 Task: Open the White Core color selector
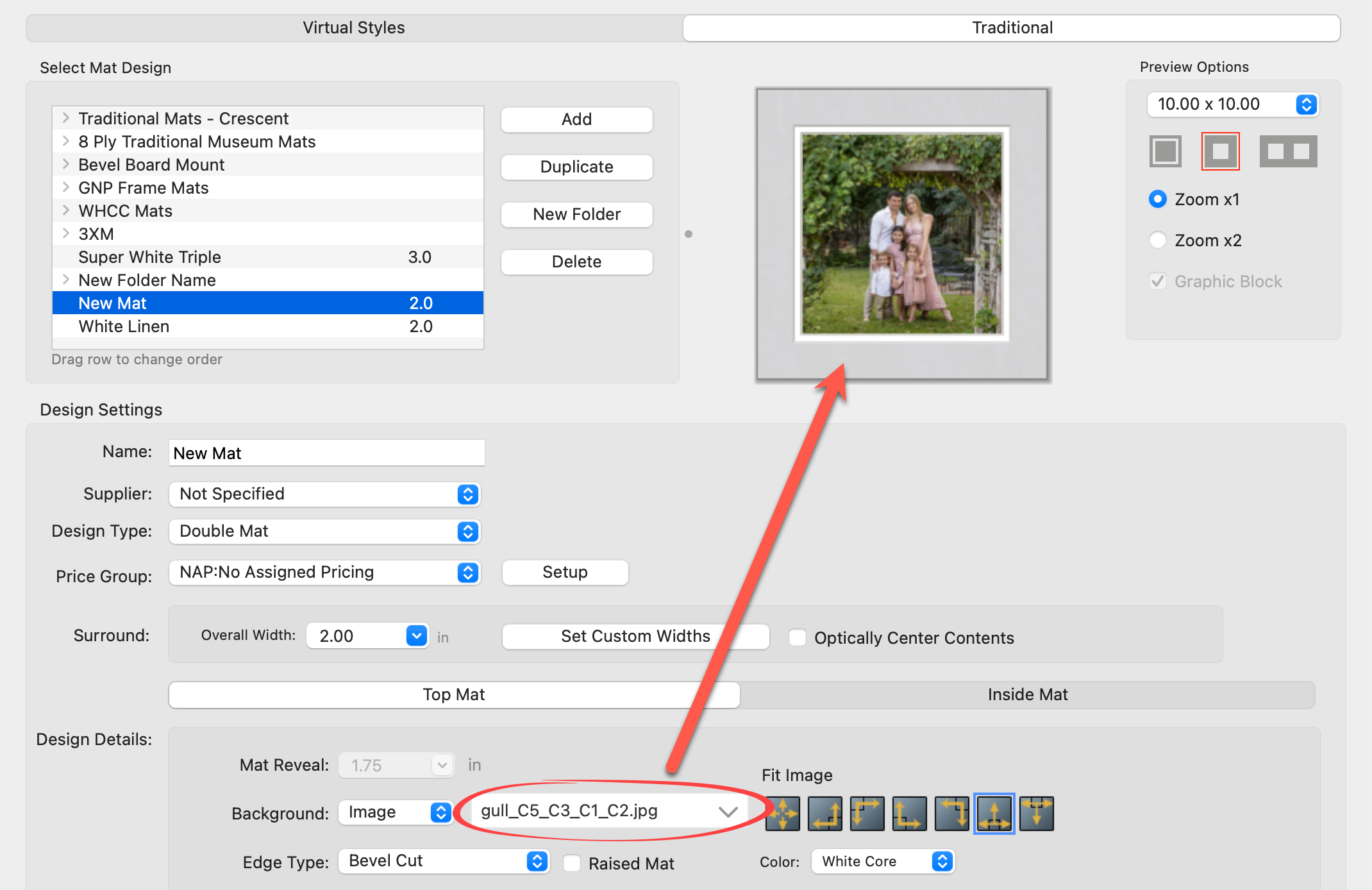coord(883,861)
